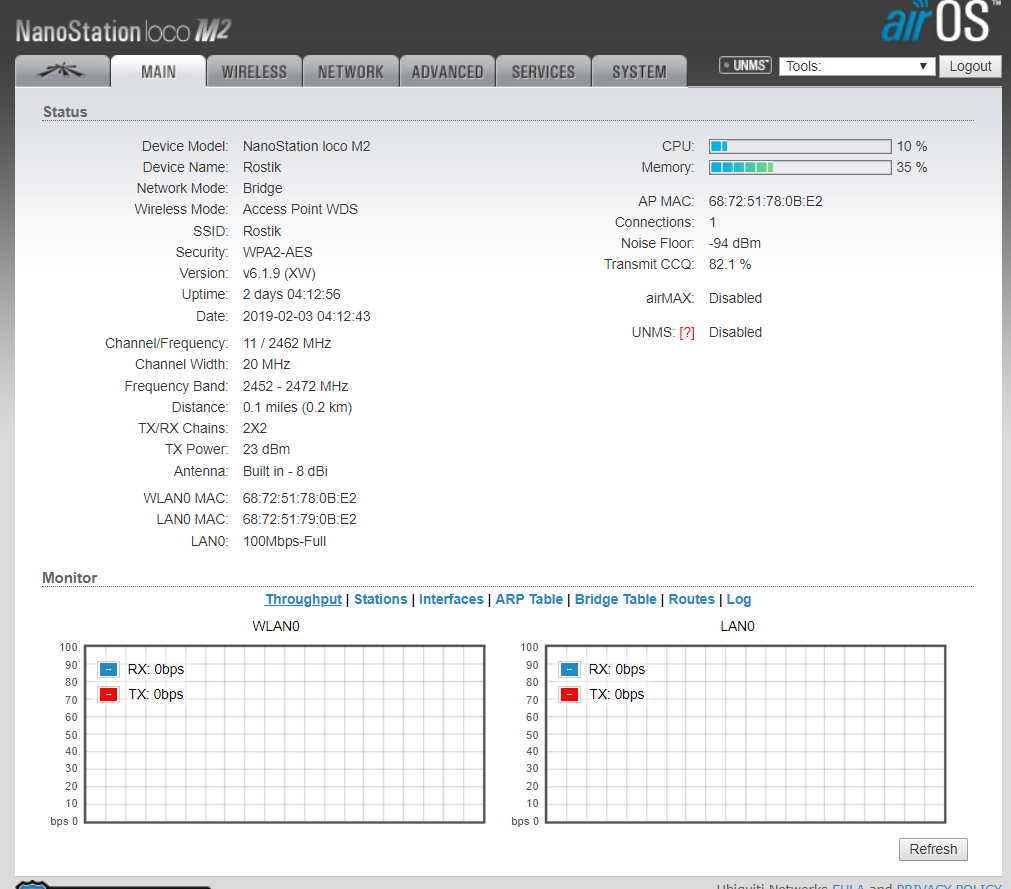The width and height of the screenshot is (1011, 889).
Task: Open the Log monitor link
Action: pos(739,599)
